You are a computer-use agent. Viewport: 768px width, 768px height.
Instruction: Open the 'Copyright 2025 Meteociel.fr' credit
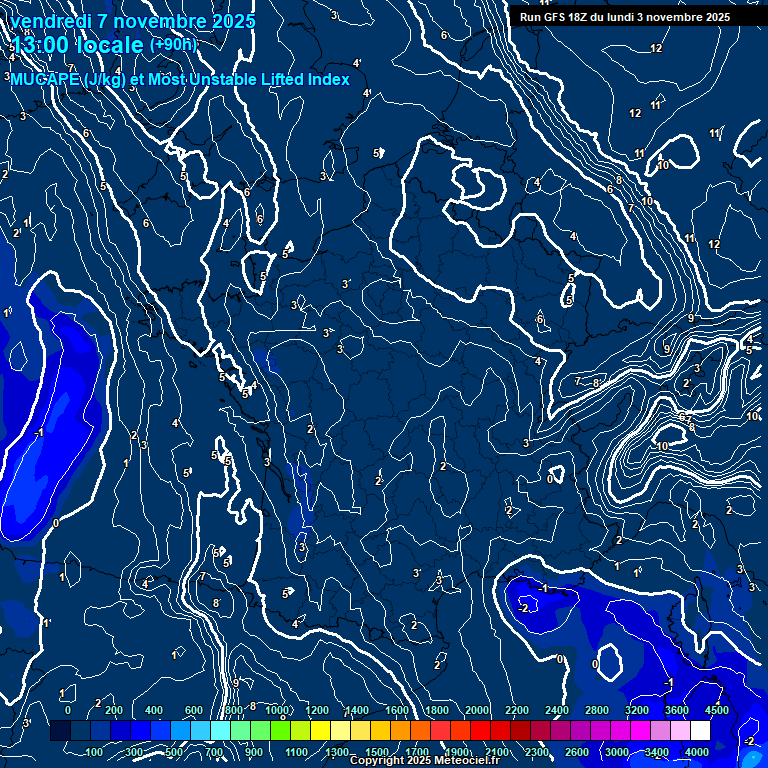[425, 760]
